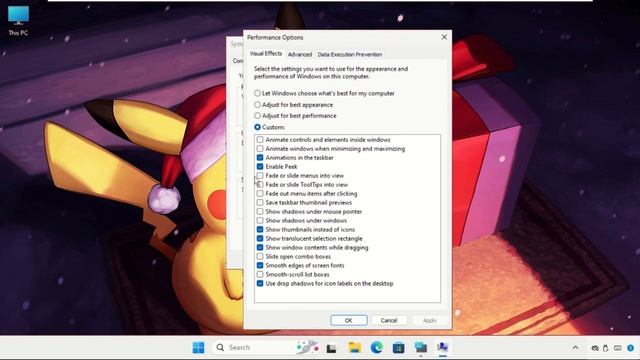Open the Windows Start menu

(198, 347)
